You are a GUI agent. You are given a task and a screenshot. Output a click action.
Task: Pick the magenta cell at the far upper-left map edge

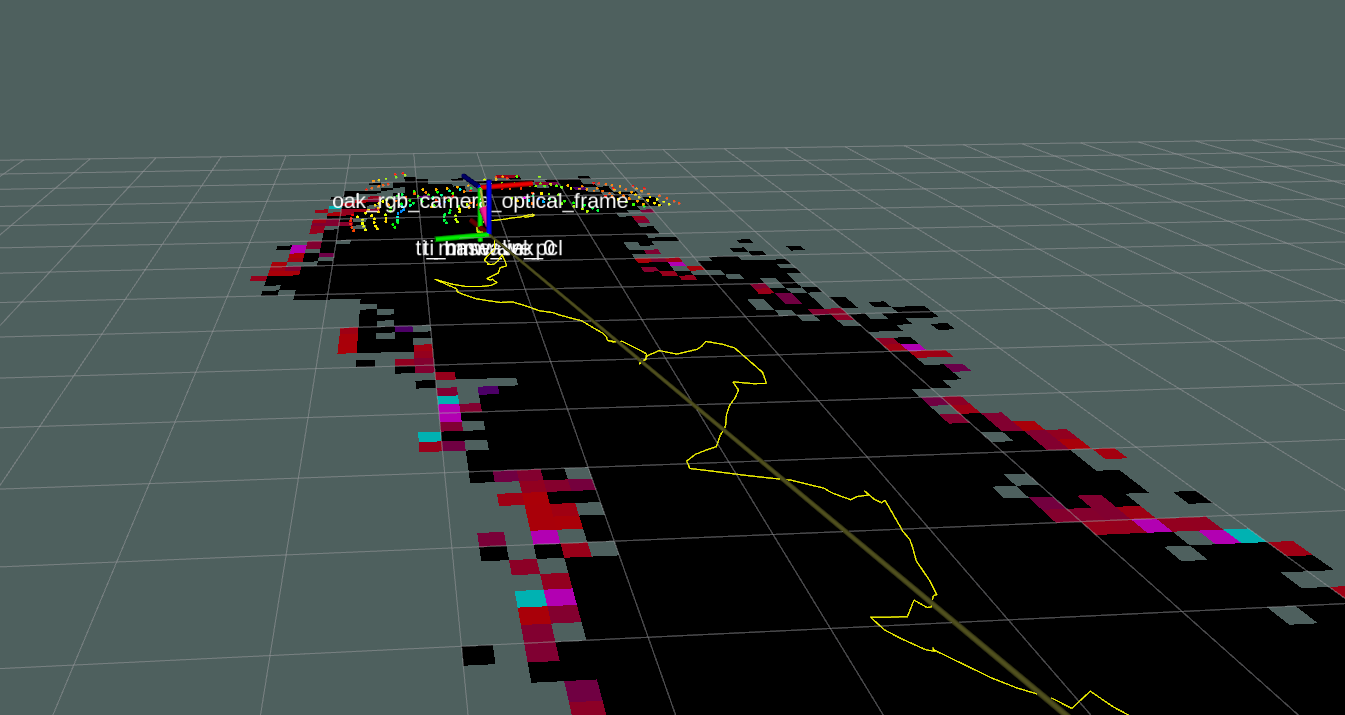click(298, 249)
